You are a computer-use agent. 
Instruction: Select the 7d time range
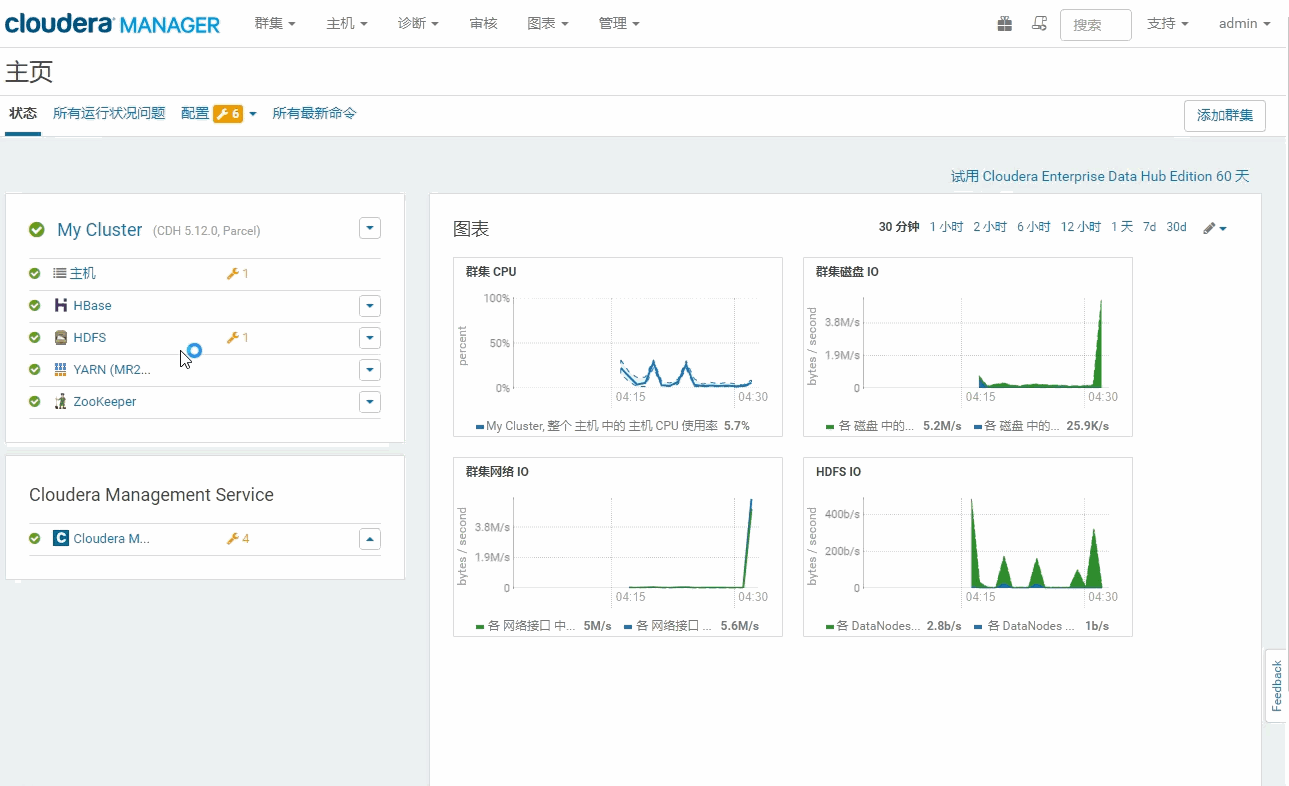click(1150, 227)
